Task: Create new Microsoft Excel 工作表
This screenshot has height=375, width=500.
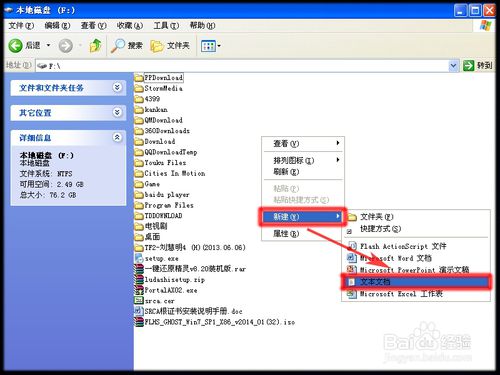Action: pyautogui.click(x=416, y=294)
